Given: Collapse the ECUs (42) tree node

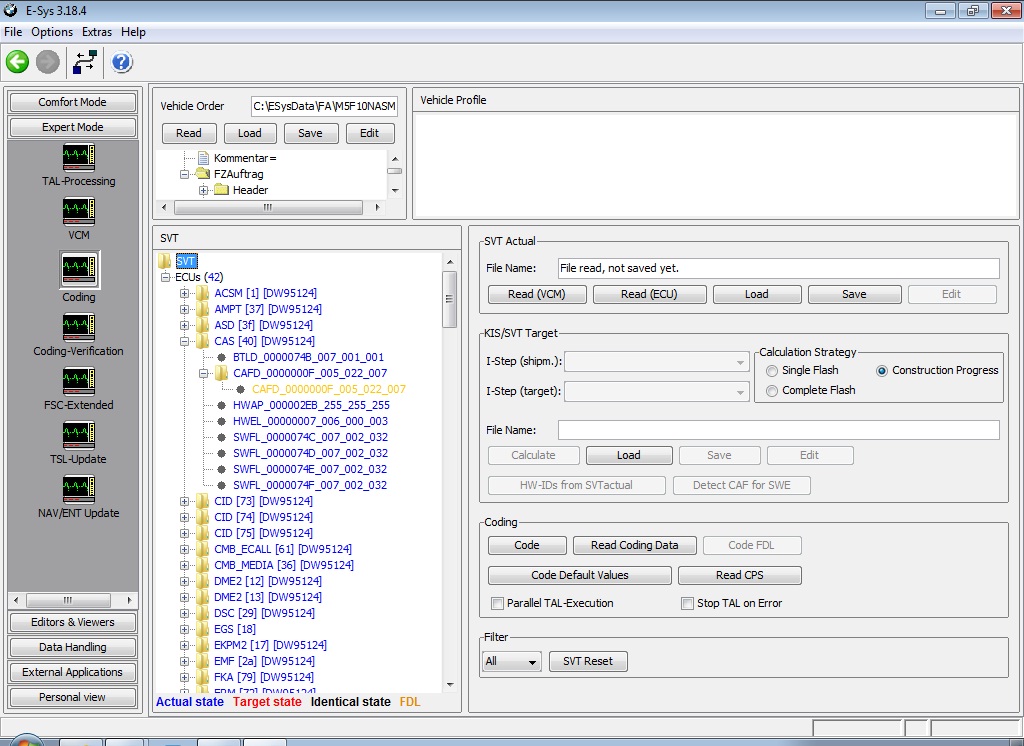Looking at the screenshot, I should point(165,278).
